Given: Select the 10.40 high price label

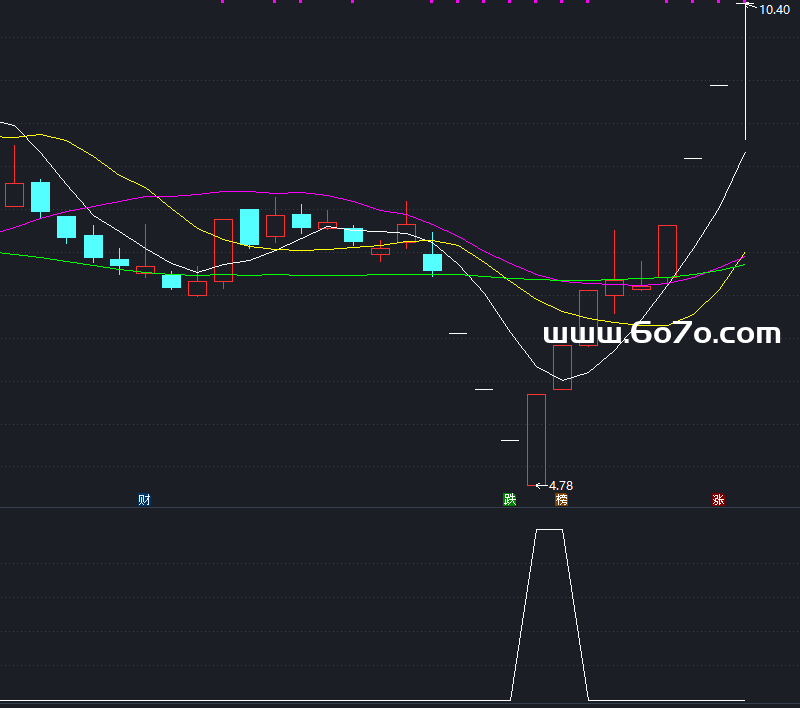Looking at the screenshot, I should click(x=774, y=10).
